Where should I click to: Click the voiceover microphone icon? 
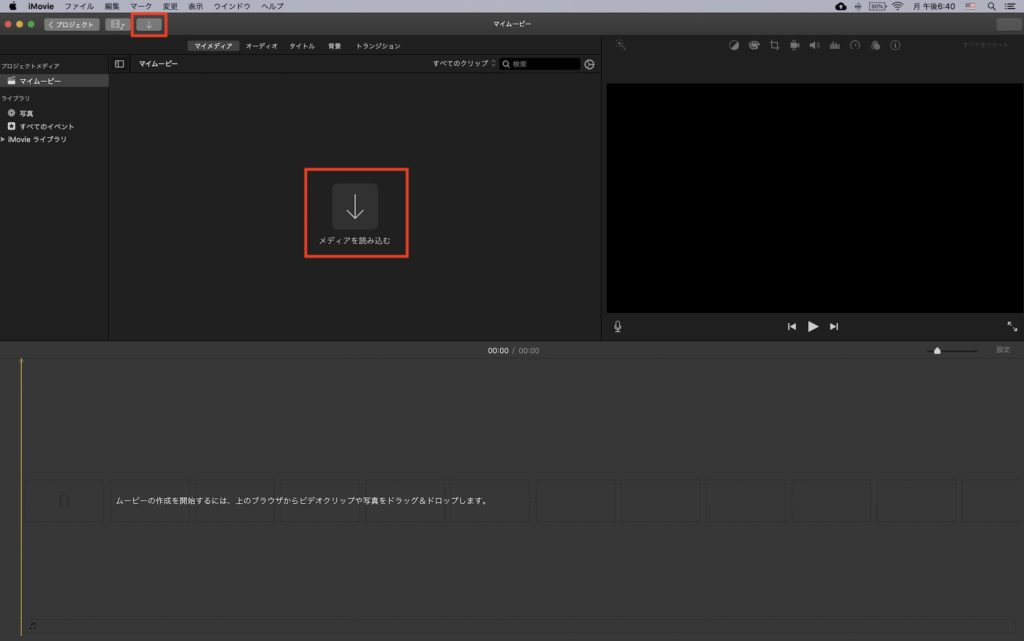(x=618, y=326)
